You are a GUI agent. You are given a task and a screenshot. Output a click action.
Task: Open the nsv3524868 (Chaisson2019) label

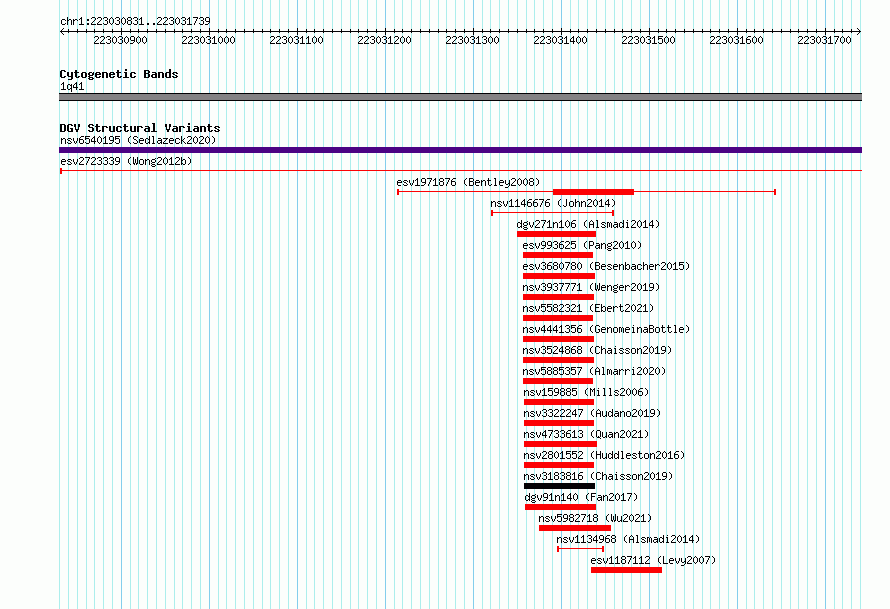click(597, 350)
